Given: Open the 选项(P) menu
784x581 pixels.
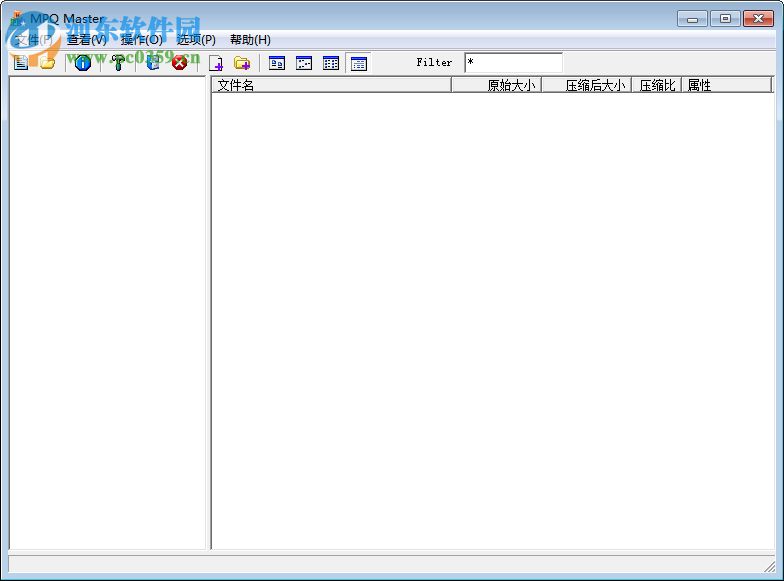Looking at the screenshot, I should tap(196, 40).
